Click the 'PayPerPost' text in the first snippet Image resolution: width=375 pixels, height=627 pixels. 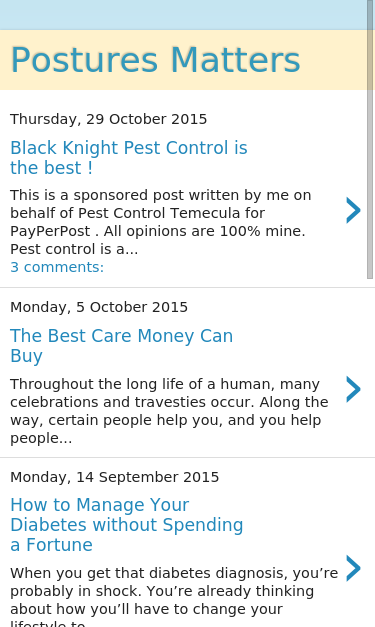pyautogui.click(x=50, y=232)
